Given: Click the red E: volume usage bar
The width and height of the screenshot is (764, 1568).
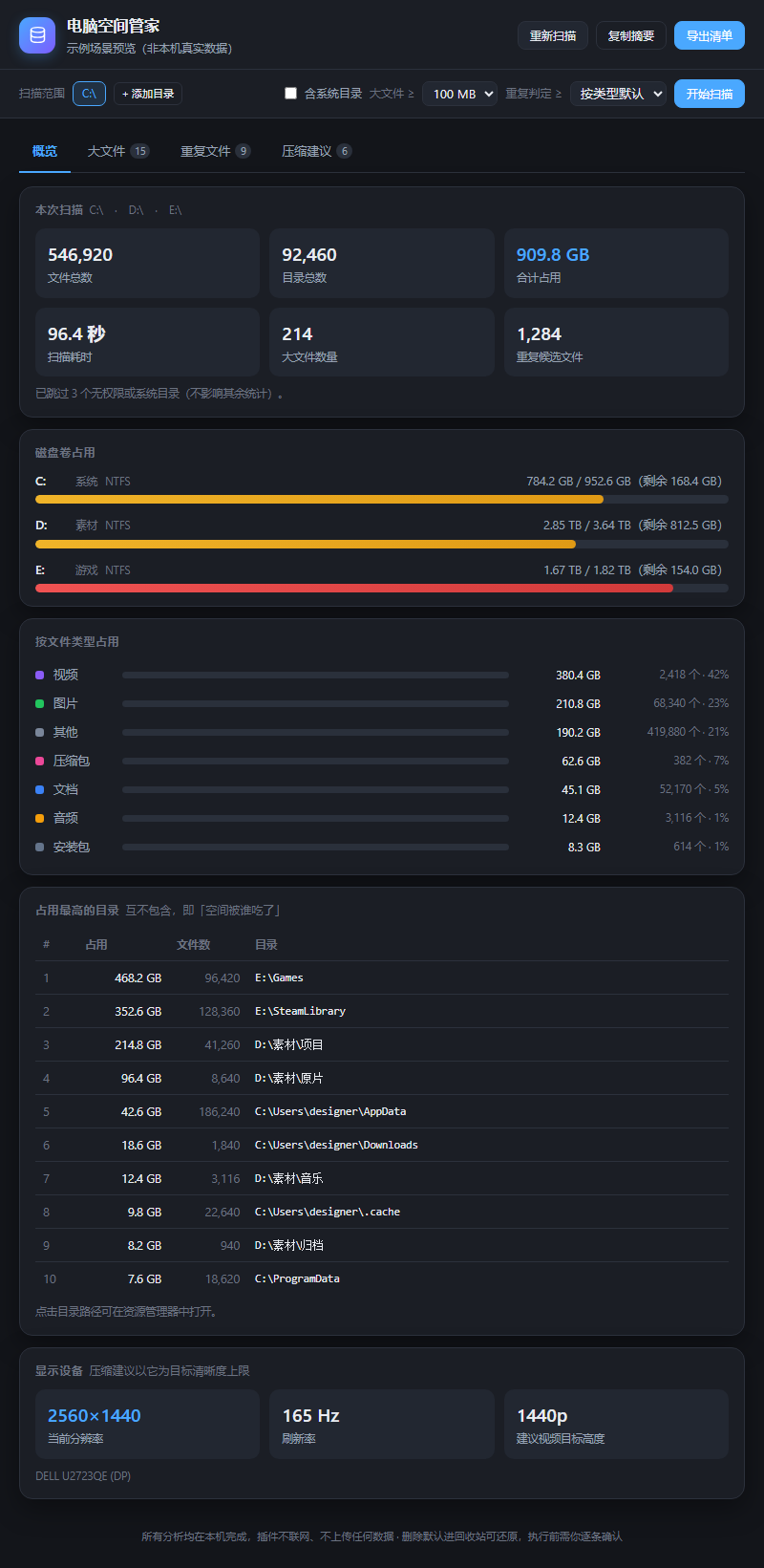Looking at the screenshot, I should coord(382,588).
